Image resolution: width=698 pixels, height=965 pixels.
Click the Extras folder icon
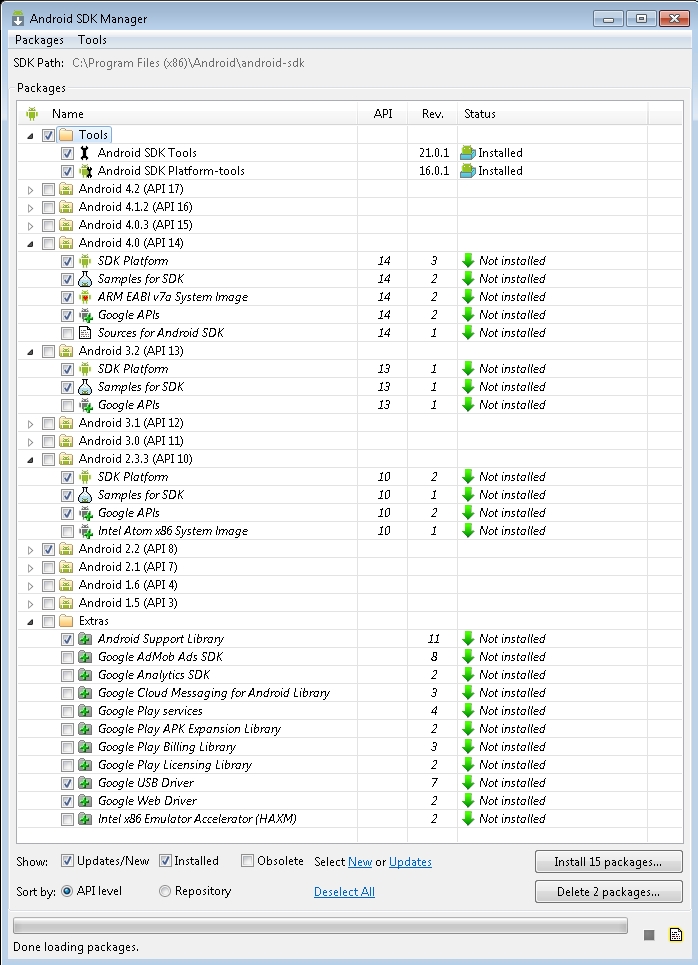(x=66, y=621)
